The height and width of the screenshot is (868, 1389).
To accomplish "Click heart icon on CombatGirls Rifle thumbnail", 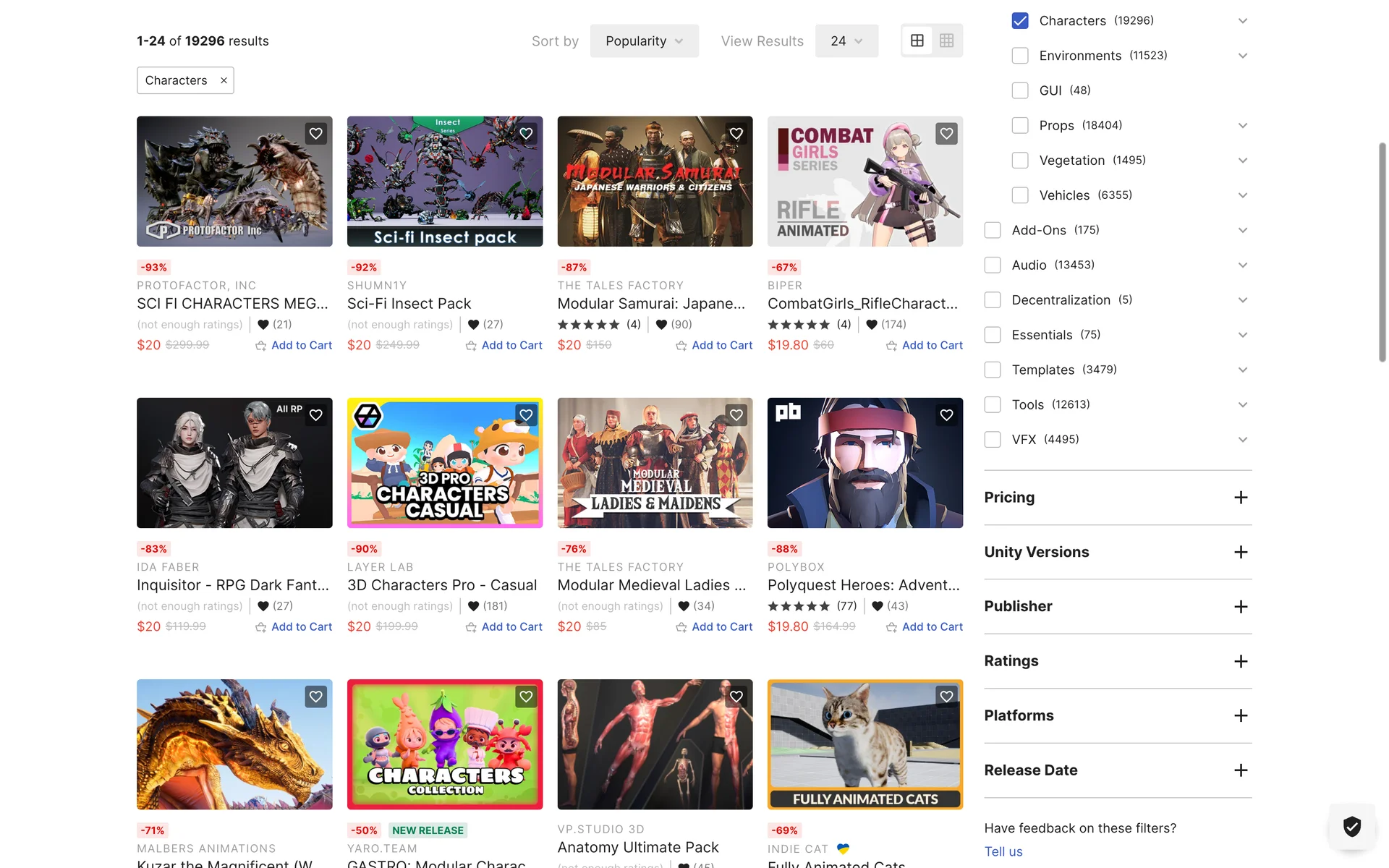I will (946, 134).
